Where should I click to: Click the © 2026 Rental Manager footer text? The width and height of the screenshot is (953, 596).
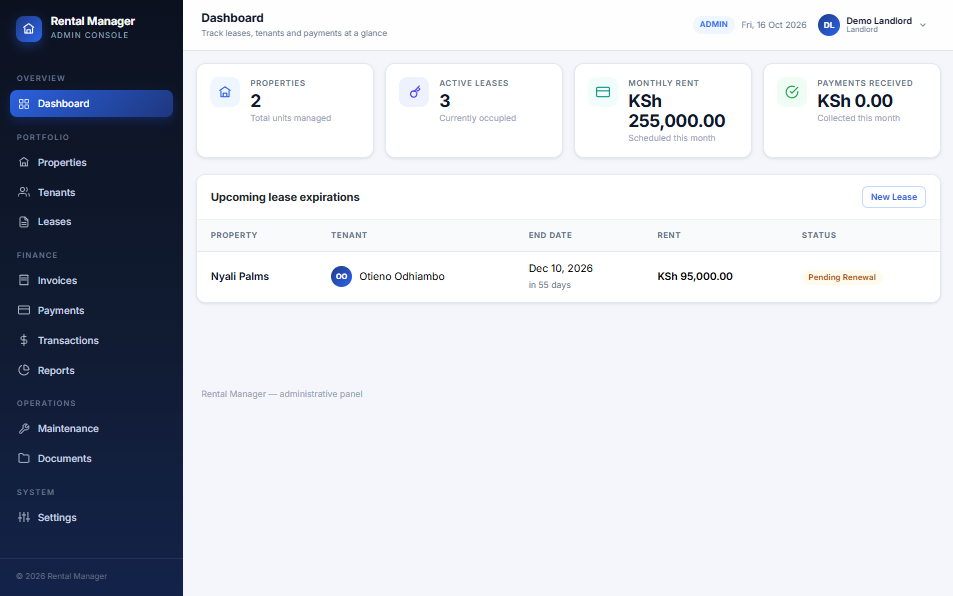point(61,576)
